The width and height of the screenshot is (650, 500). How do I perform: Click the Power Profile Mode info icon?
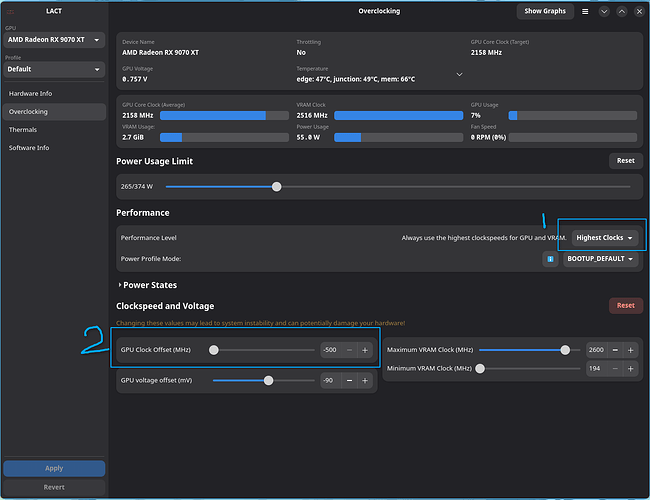click(x=550, y=259)
